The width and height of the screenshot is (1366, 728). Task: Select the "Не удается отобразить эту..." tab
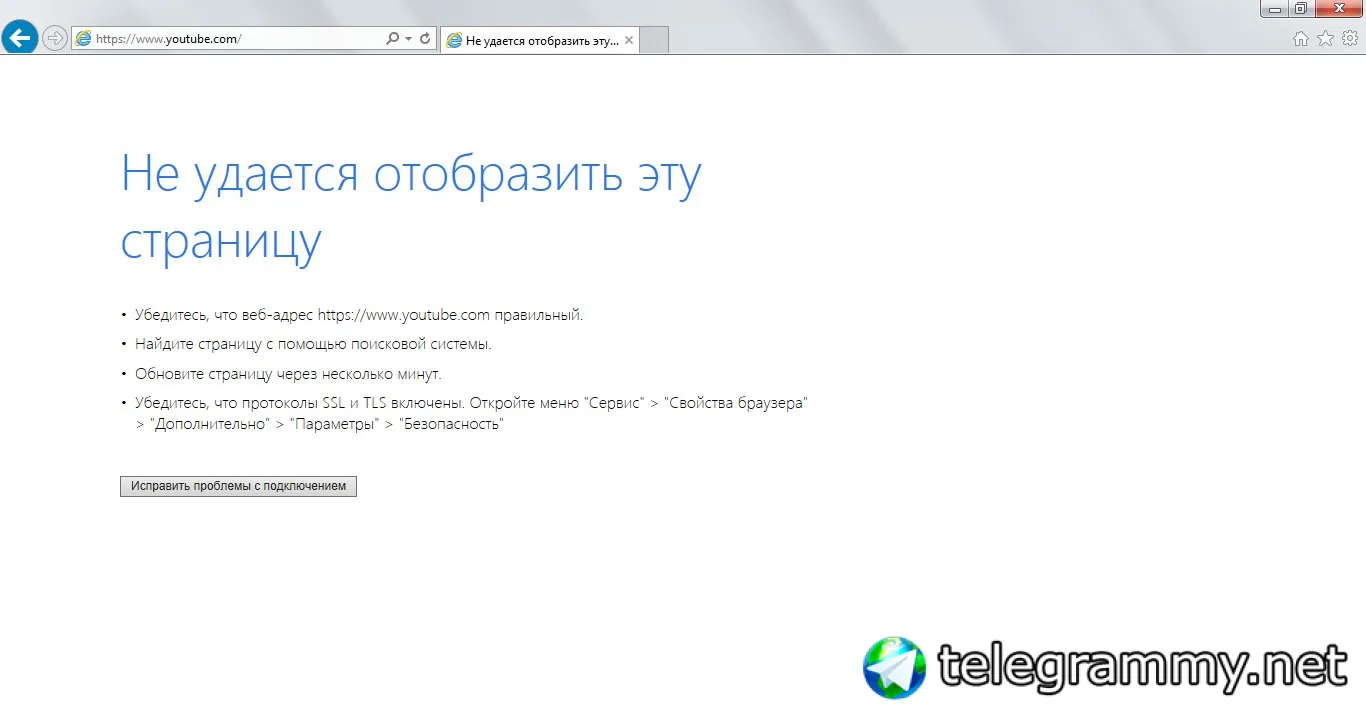pos(541,41)
